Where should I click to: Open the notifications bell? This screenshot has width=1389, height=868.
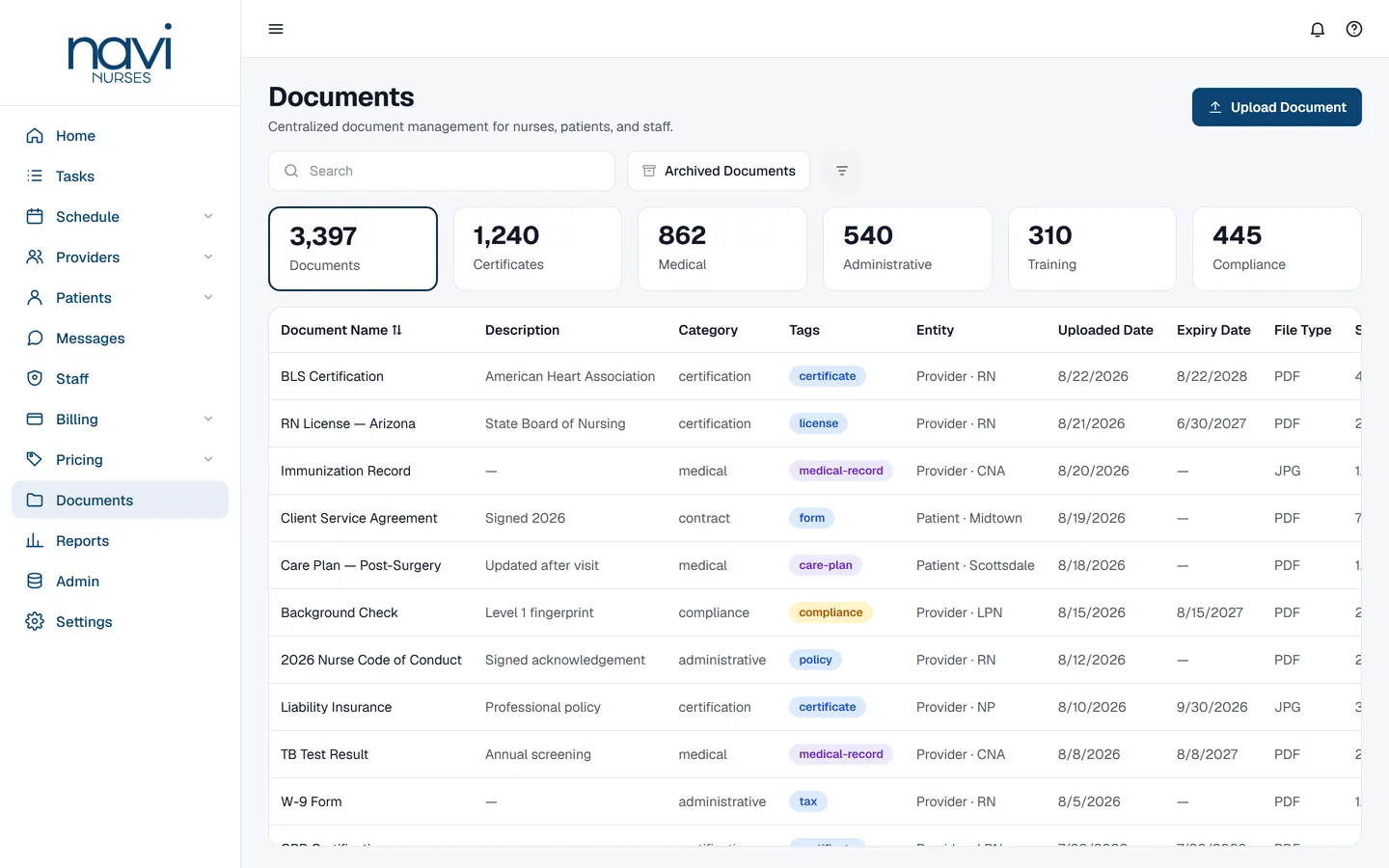[1318, 29]
